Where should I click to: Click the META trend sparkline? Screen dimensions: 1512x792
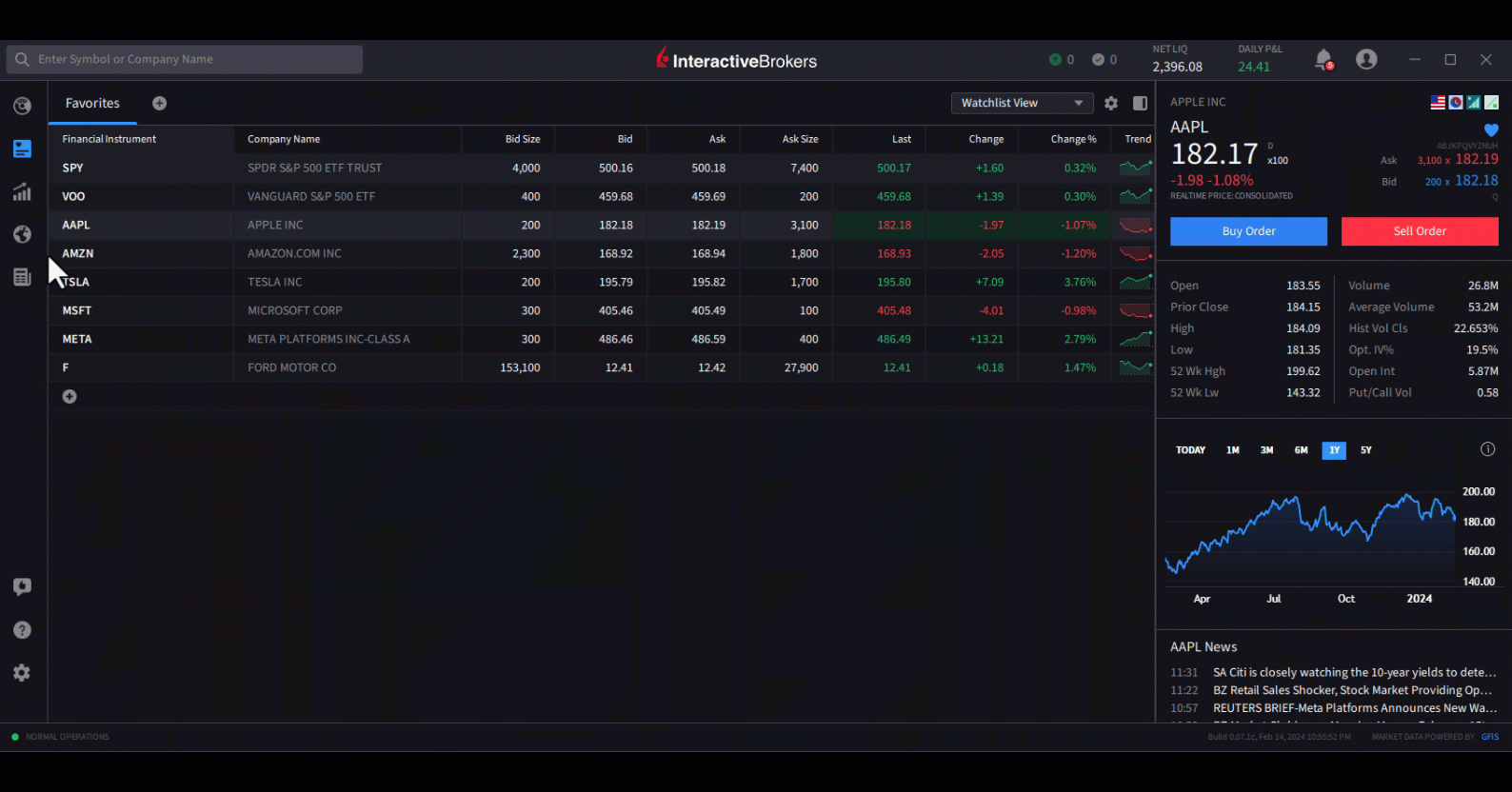tap(1136, 339)
